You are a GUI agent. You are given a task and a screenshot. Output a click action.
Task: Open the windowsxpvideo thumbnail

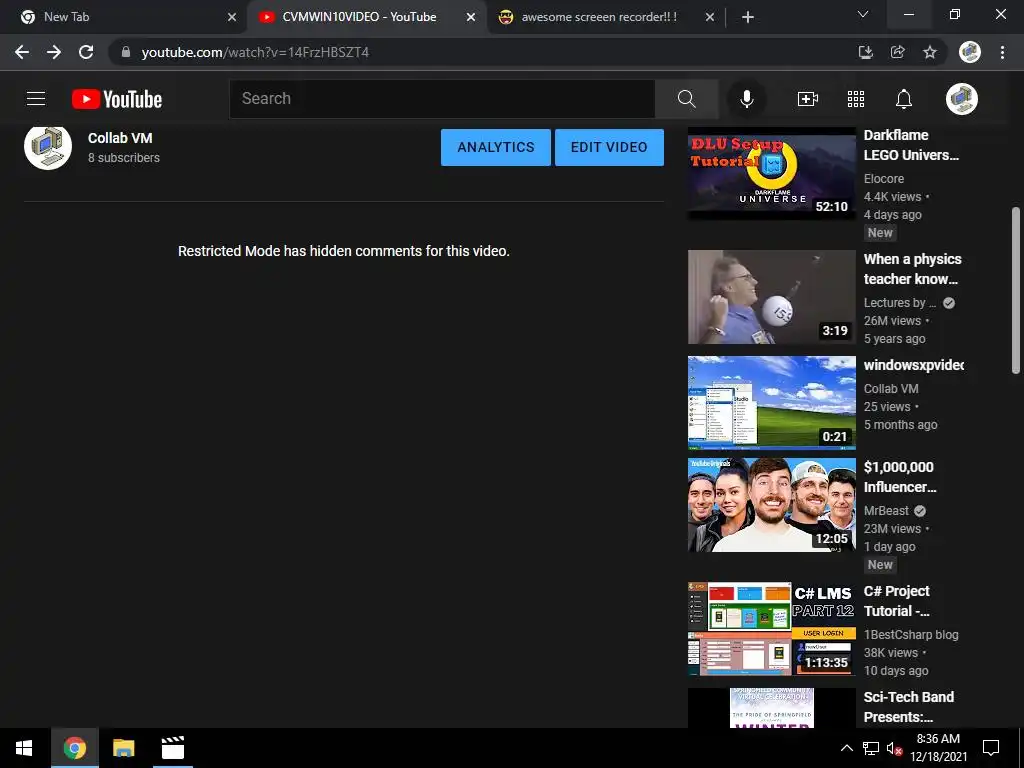point(771,403)
